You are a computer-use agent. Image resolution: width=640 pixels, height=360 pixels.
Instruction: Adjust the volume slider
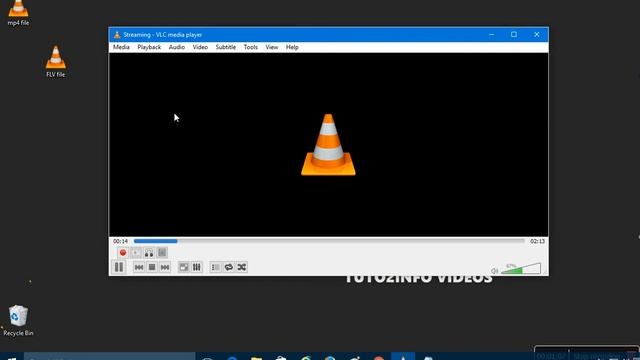(x=521, y=269)
